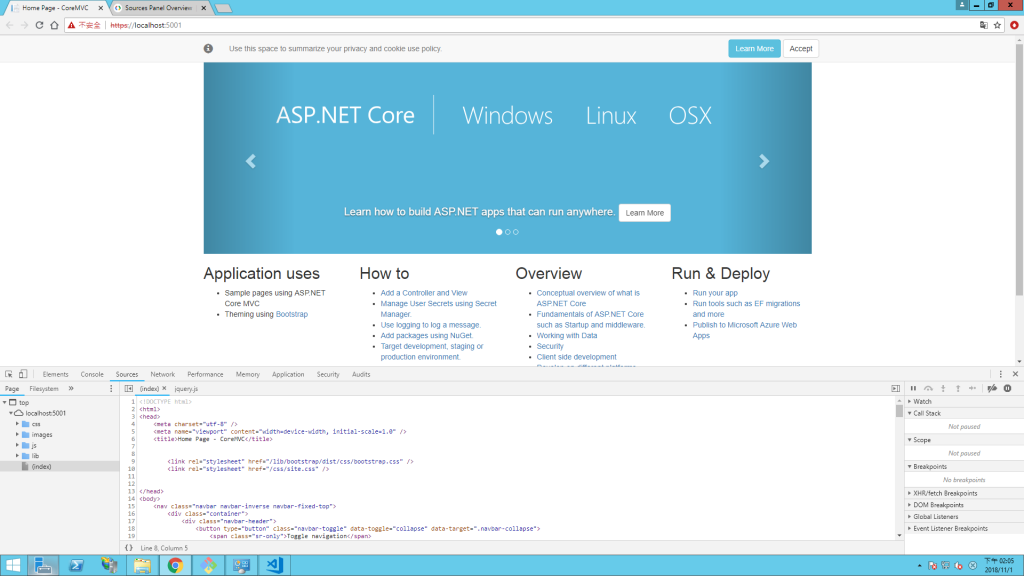The width and height of the screenshot is (1024, 576).
Task: Bookmark this page with the star icon
Action: tap(997, 25)
